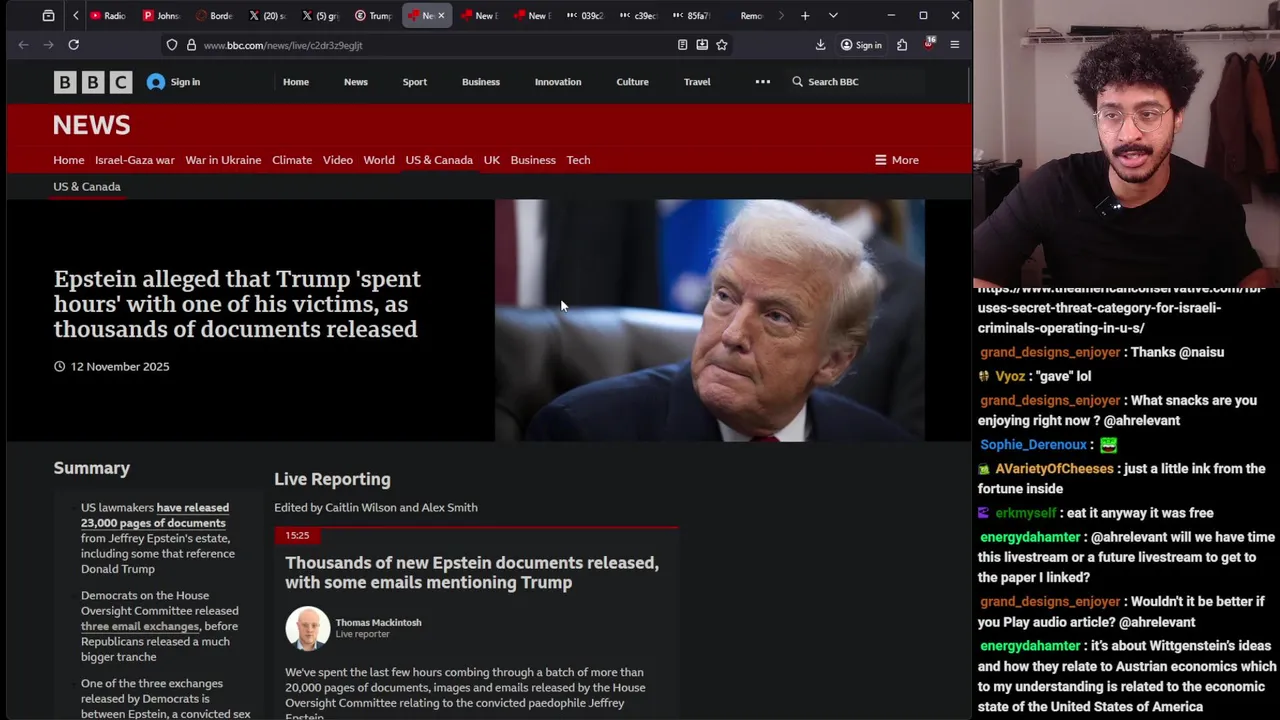Image resolution: width=1280 pixels, height=720 pixels.
Task: Reload the page with refresh icon
Action: click(73, 45)
